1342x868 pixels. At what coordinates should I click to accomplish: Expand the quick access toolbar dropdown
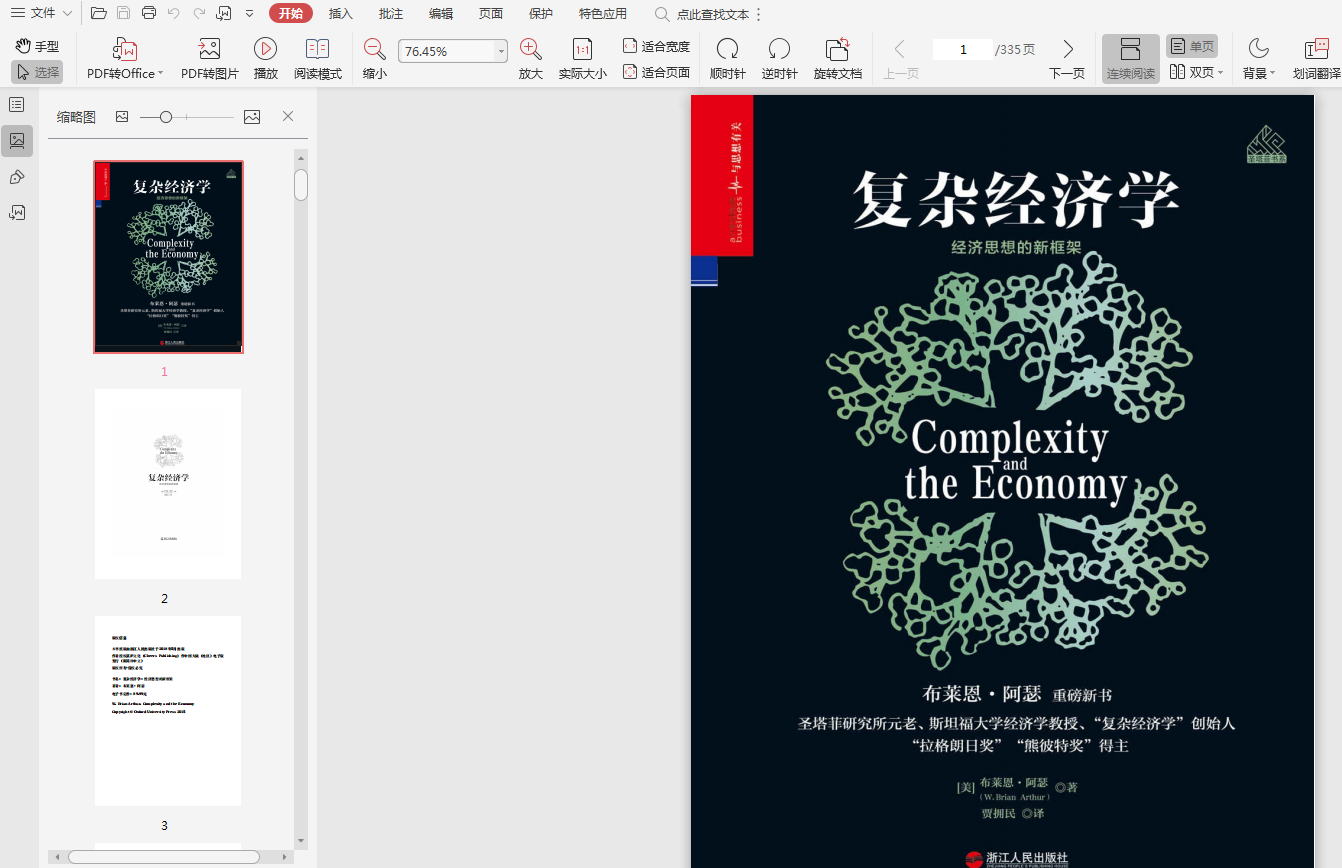point(249,14)
